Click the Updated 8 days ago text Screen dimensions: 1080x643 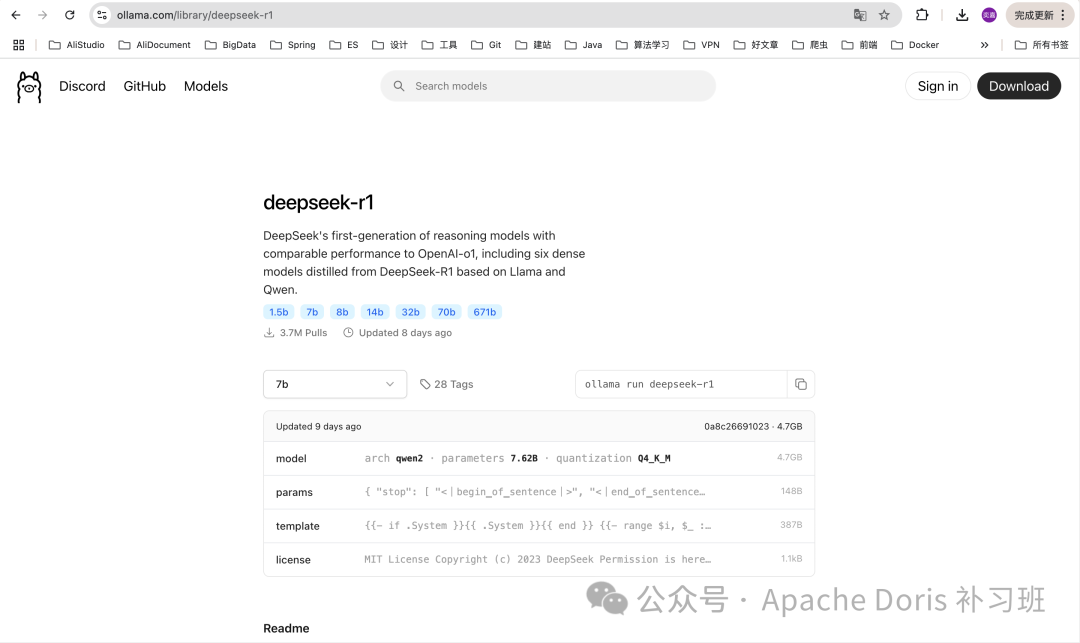click(x=397, y=333)
